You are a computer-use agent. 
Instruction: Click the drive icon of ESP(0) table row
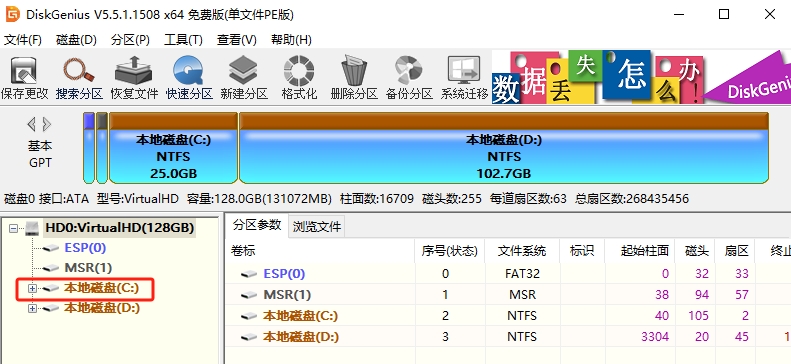pos(249,274)
